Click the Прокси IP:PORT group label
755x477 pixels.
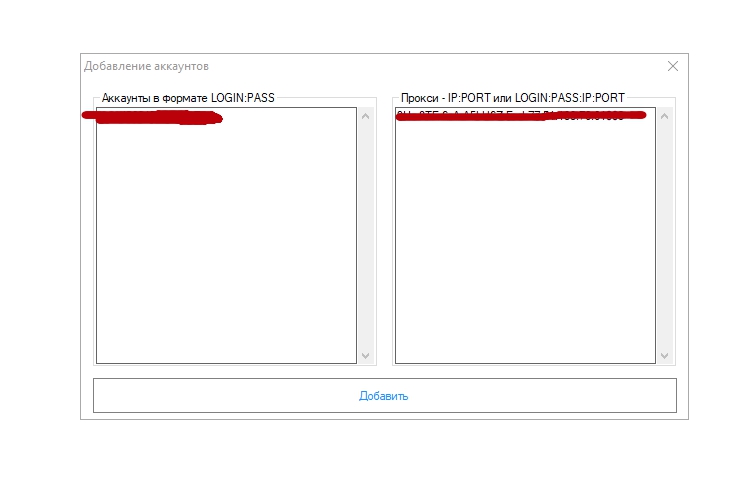coord(512,98)
